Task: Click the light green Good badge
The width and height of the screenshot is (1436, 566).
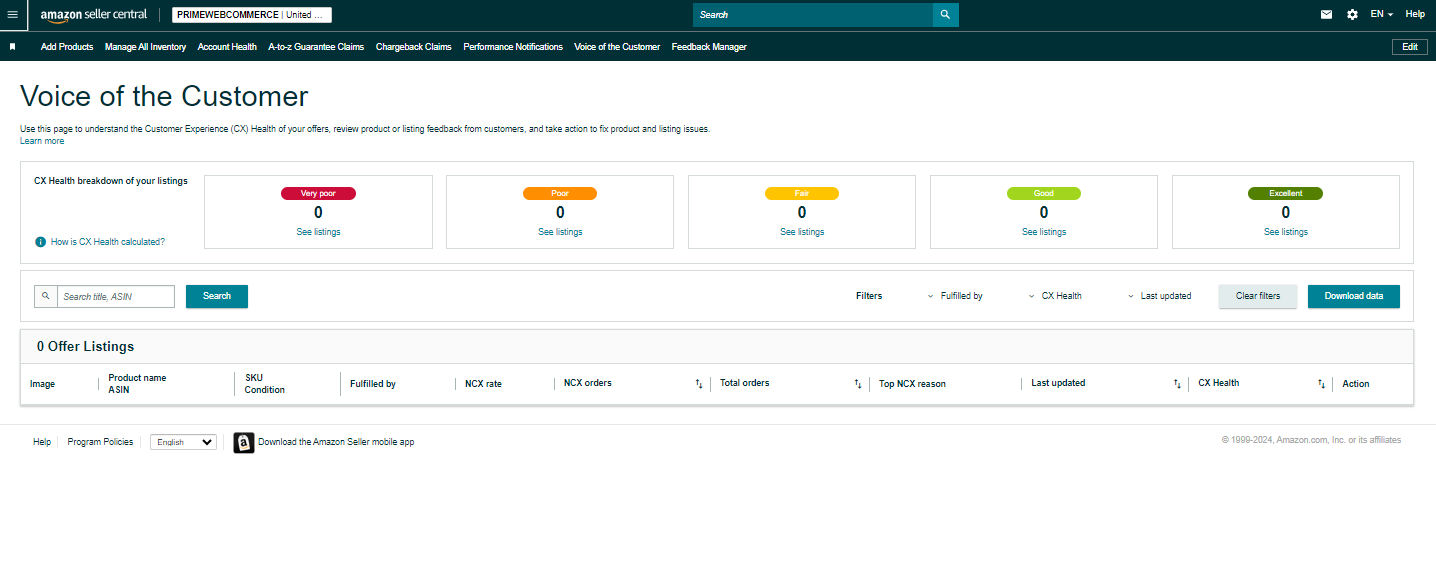Action: point(1044,193)
